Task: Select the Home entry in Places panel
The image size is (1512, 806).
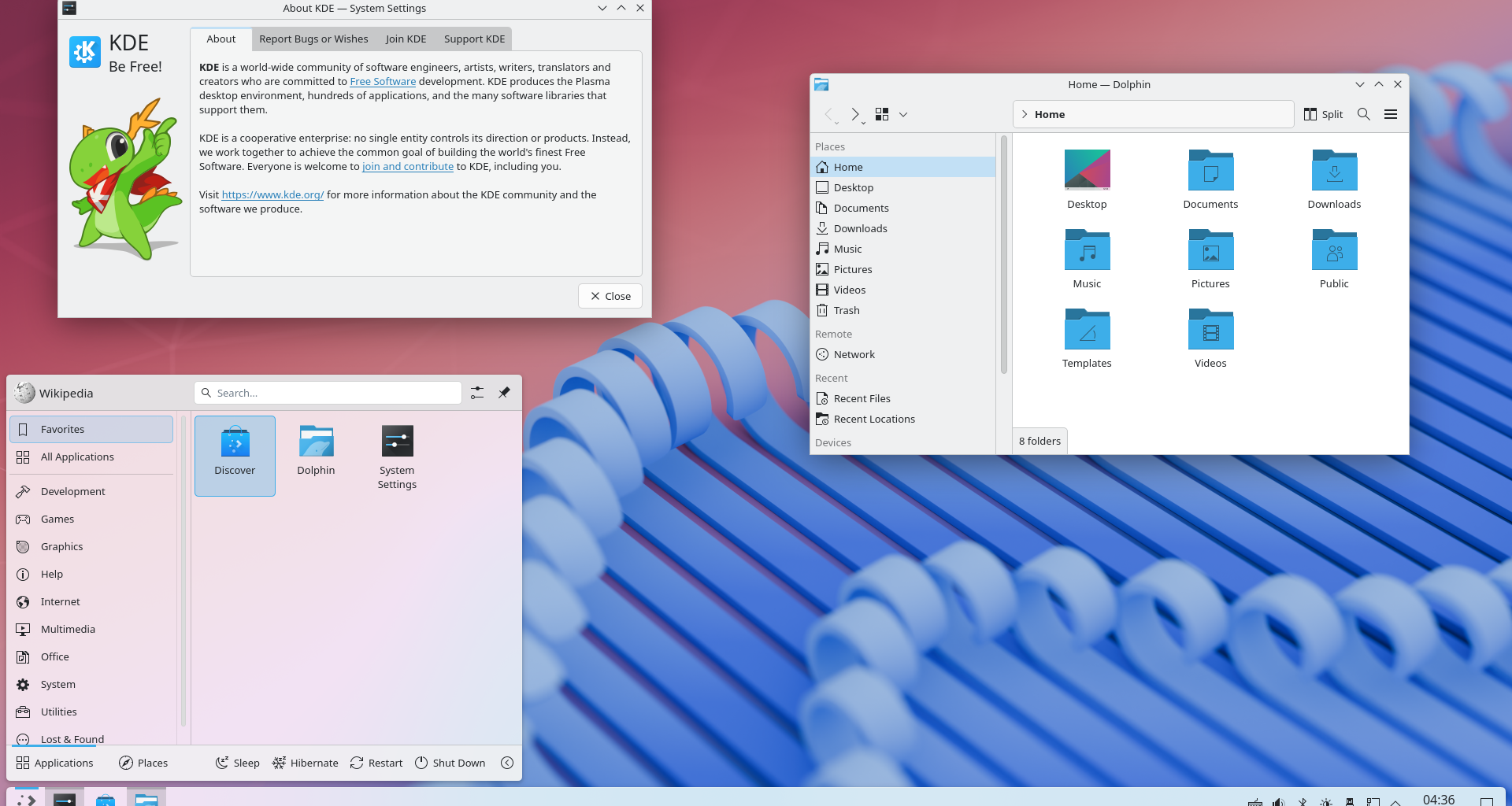Action: 848,167
